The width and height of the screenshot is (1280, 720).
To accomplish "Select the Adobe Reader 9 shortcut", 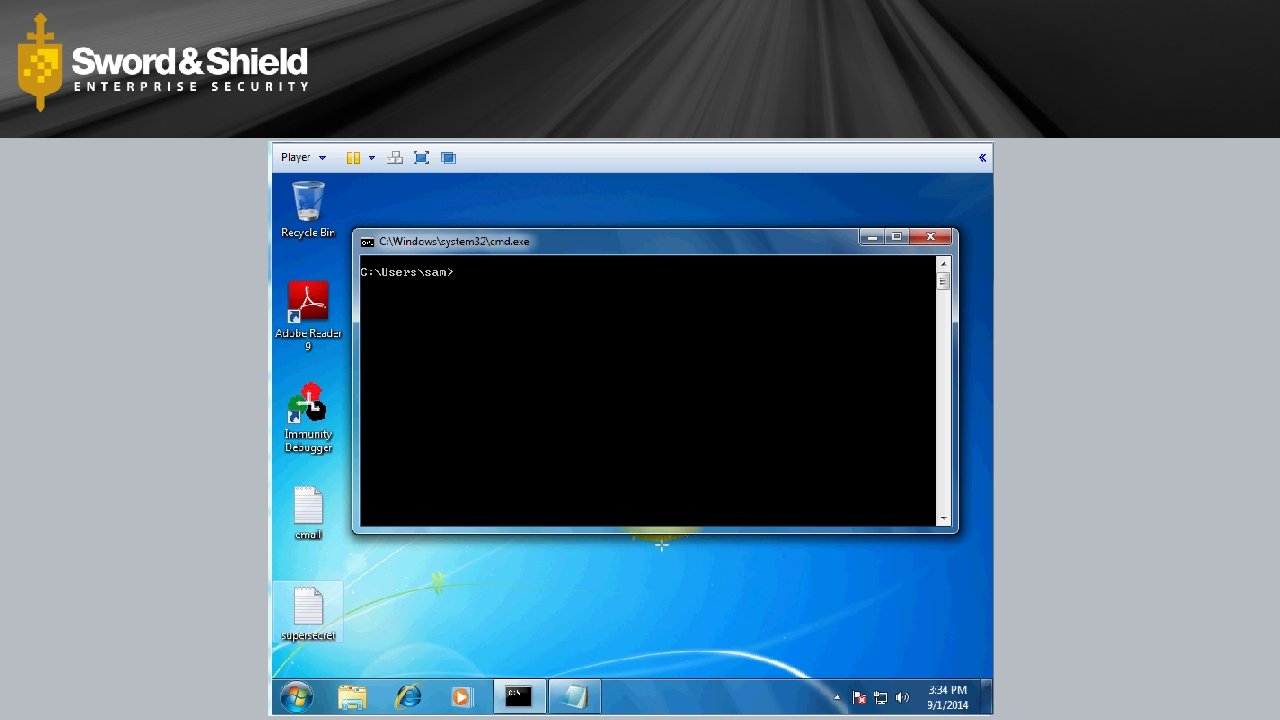I will click(x=308, y=316).
